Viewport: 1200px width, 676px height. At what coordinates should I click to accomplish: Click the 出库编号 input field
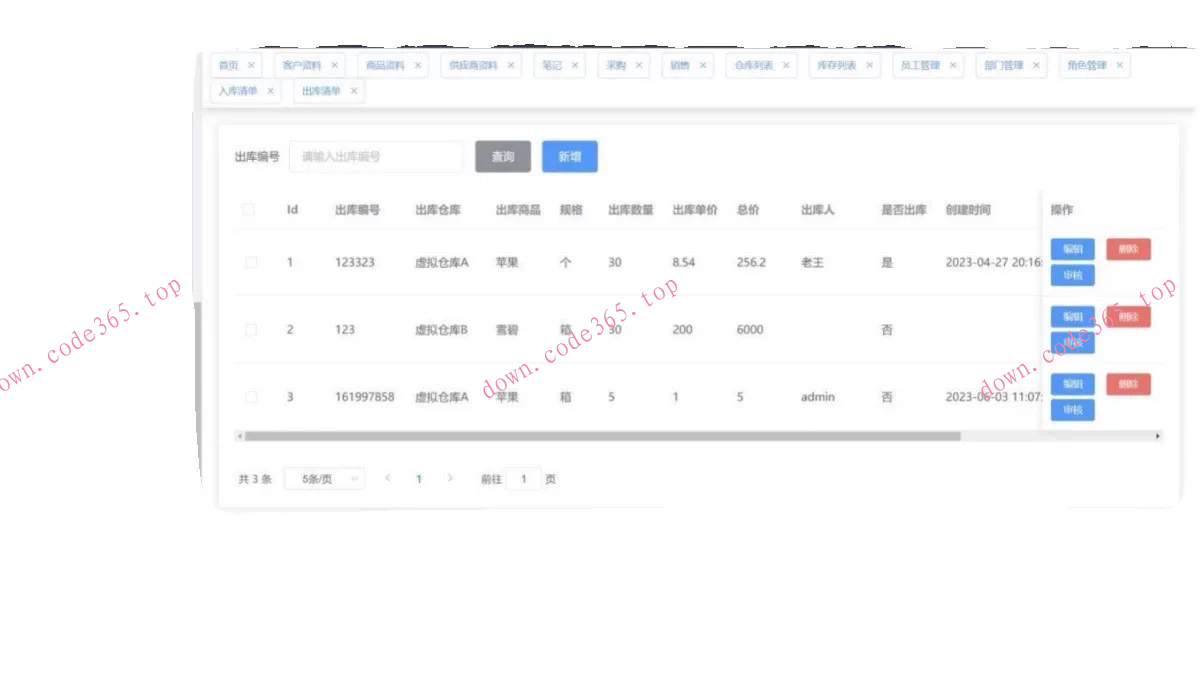(375, 156)
